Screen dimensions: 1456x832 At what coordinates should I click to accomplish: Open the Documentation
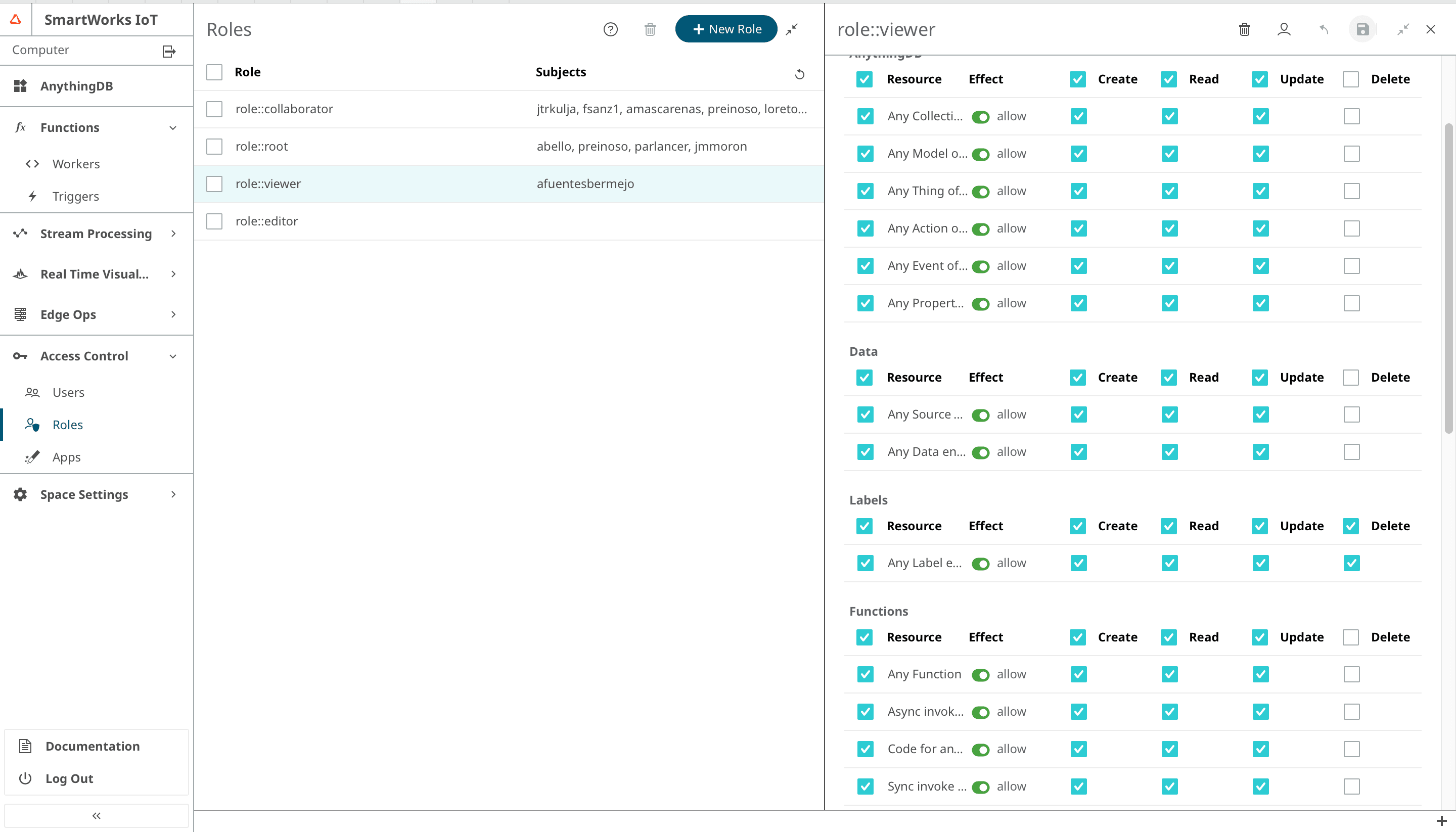pos(92,746)
